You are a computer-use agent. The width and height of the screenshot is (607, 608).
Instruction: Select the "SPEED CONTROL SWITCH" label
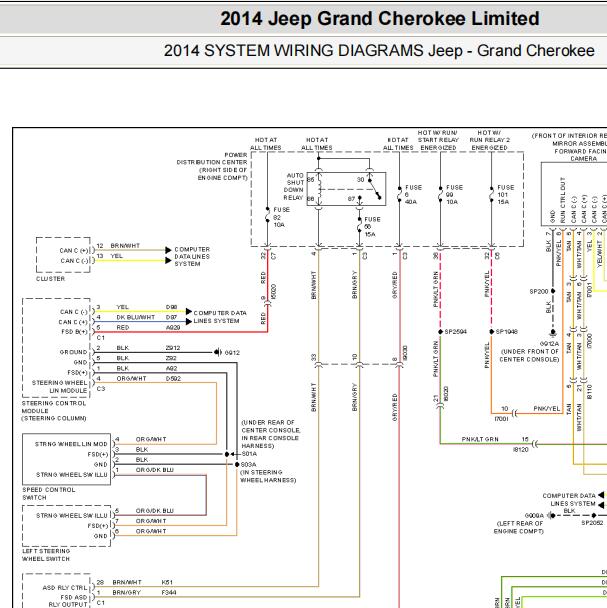tap(49, 493)
